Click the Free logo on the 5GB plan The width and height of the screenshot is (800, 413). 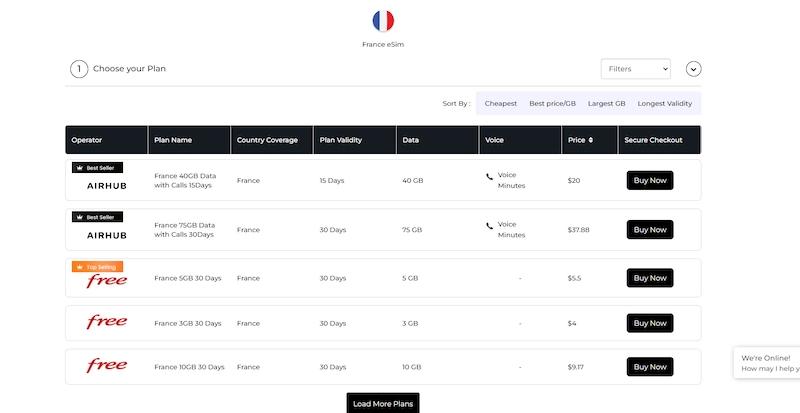pos(107,281)
